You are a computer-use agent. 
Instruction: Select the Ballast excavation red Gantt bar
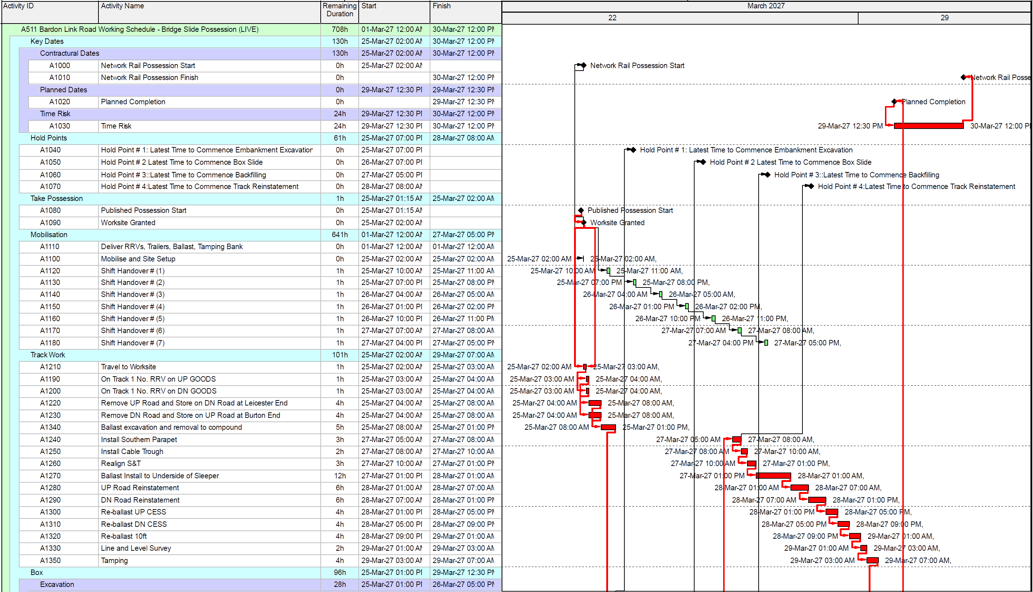609,428
